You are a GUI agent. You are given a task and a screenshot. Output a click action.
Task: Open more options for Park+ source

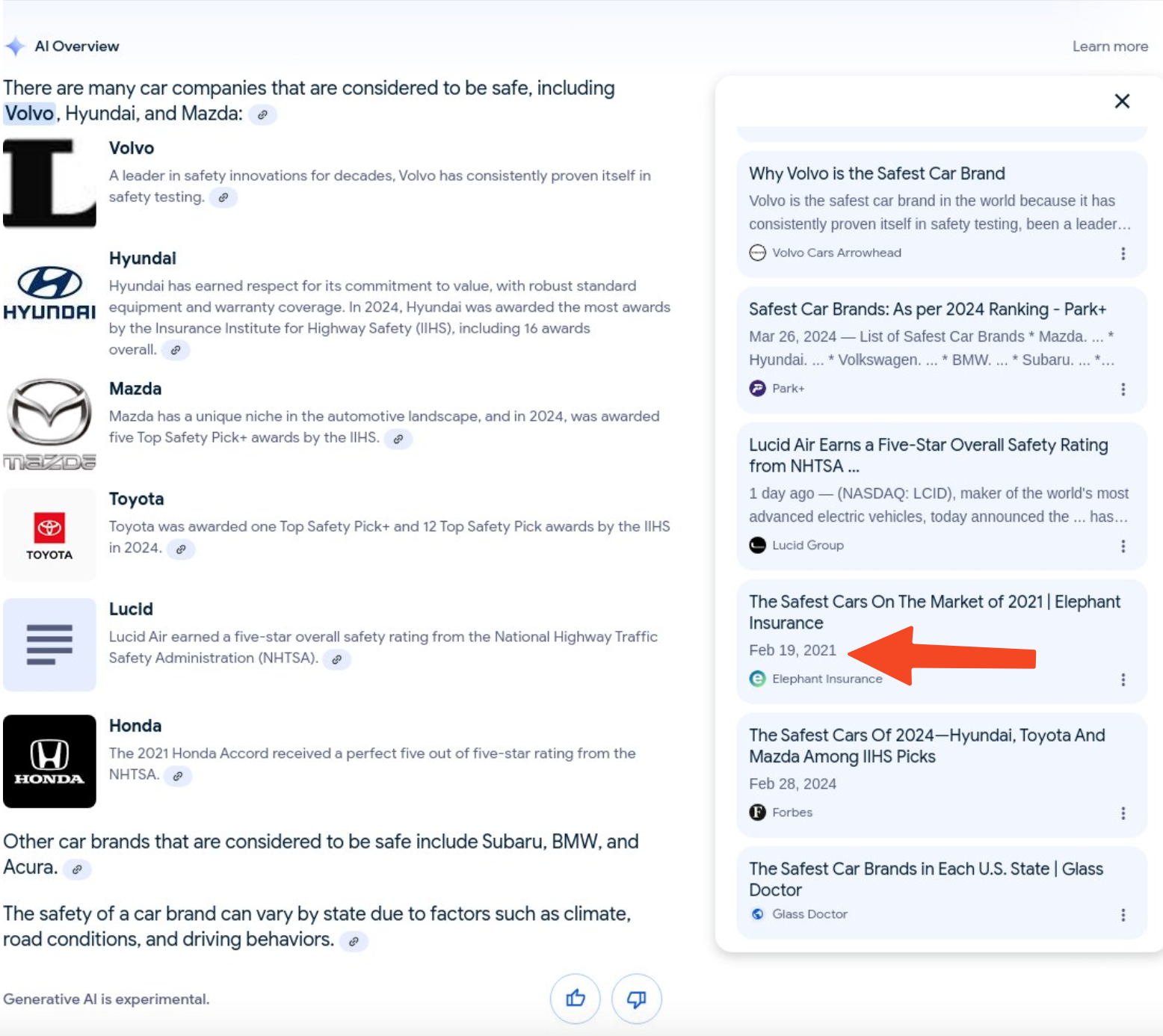click(x=1123, y=389)
